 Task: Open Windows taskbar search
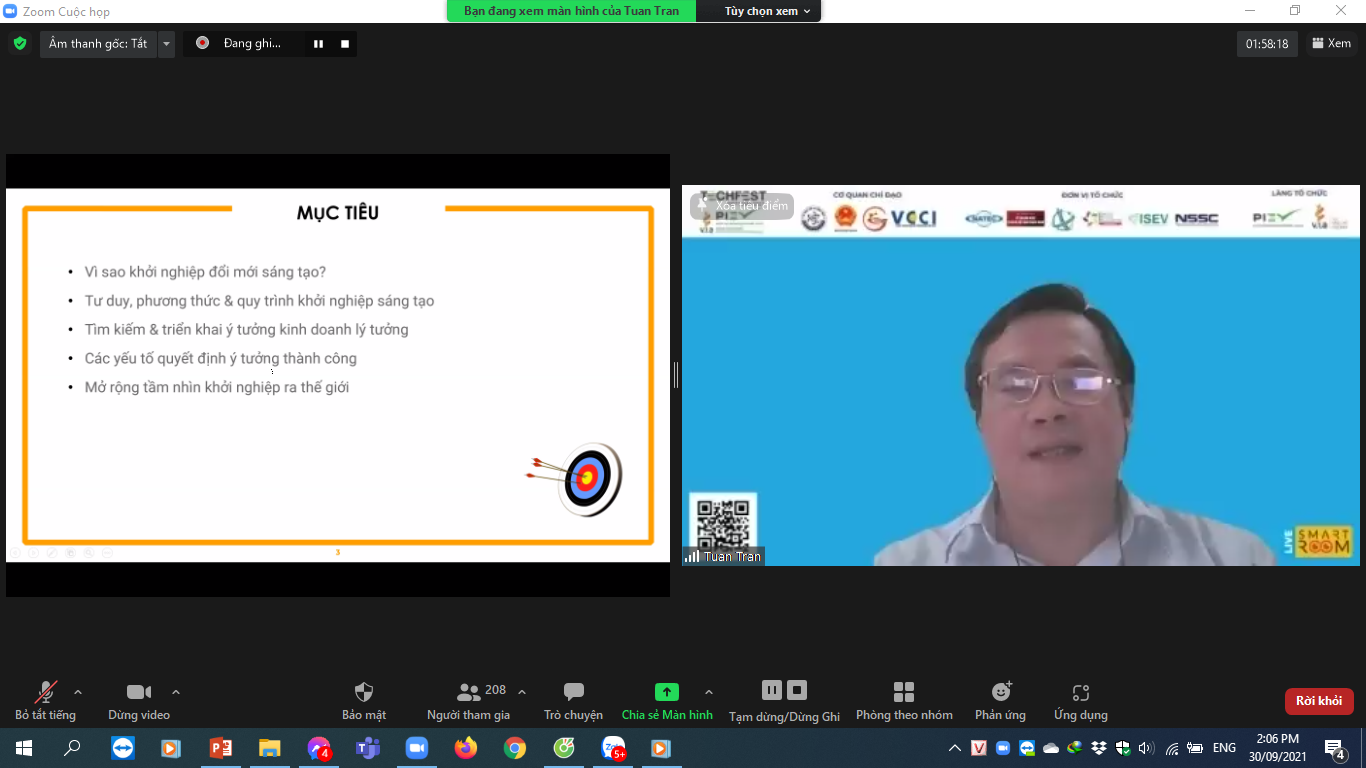(x=72, y=748)
